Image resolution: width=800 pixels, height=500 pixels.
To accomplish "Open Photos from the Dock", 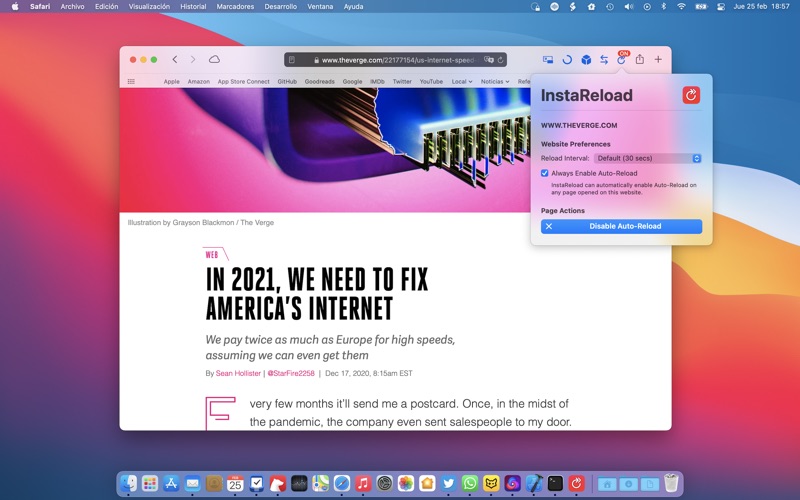I will pyautogui.click(x=406, y=483).
